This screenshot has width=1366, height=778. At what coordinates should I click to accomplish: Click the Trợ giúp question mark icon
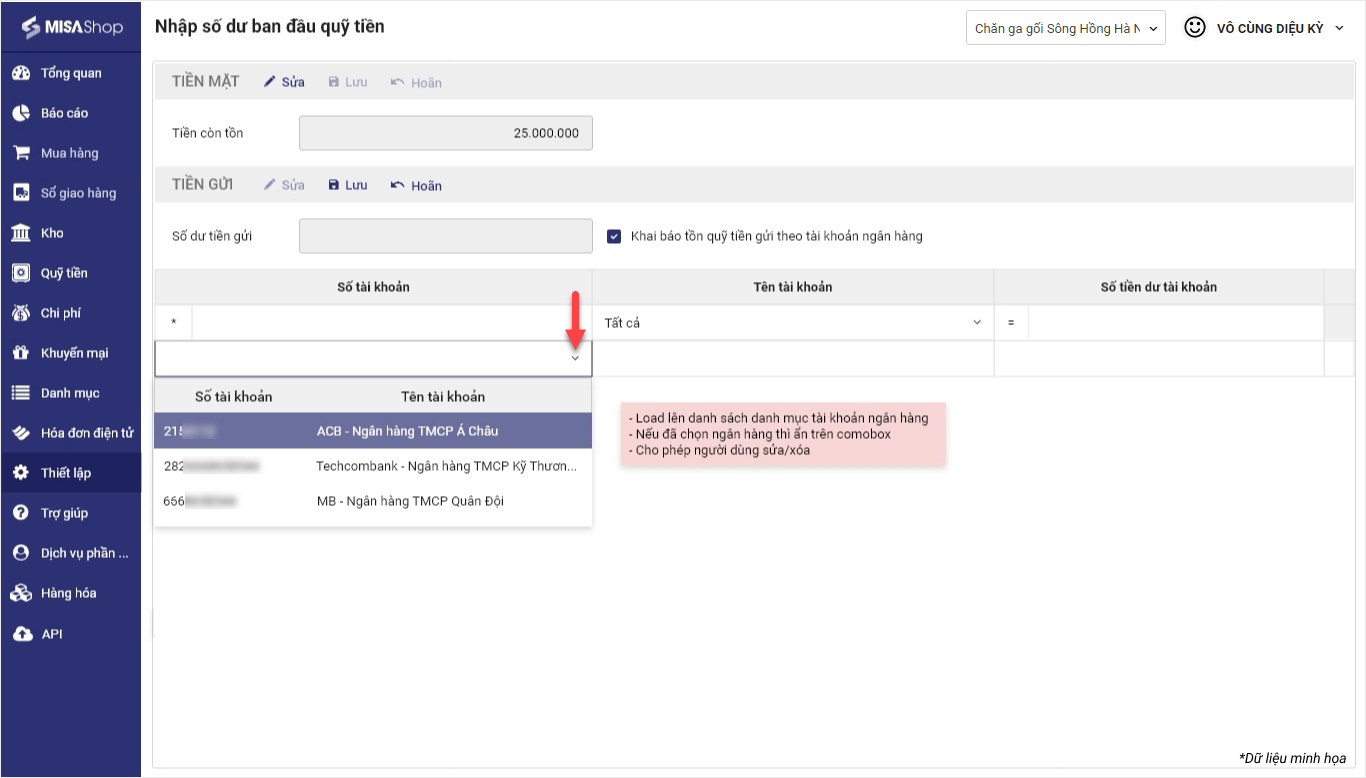click(21, 513)
